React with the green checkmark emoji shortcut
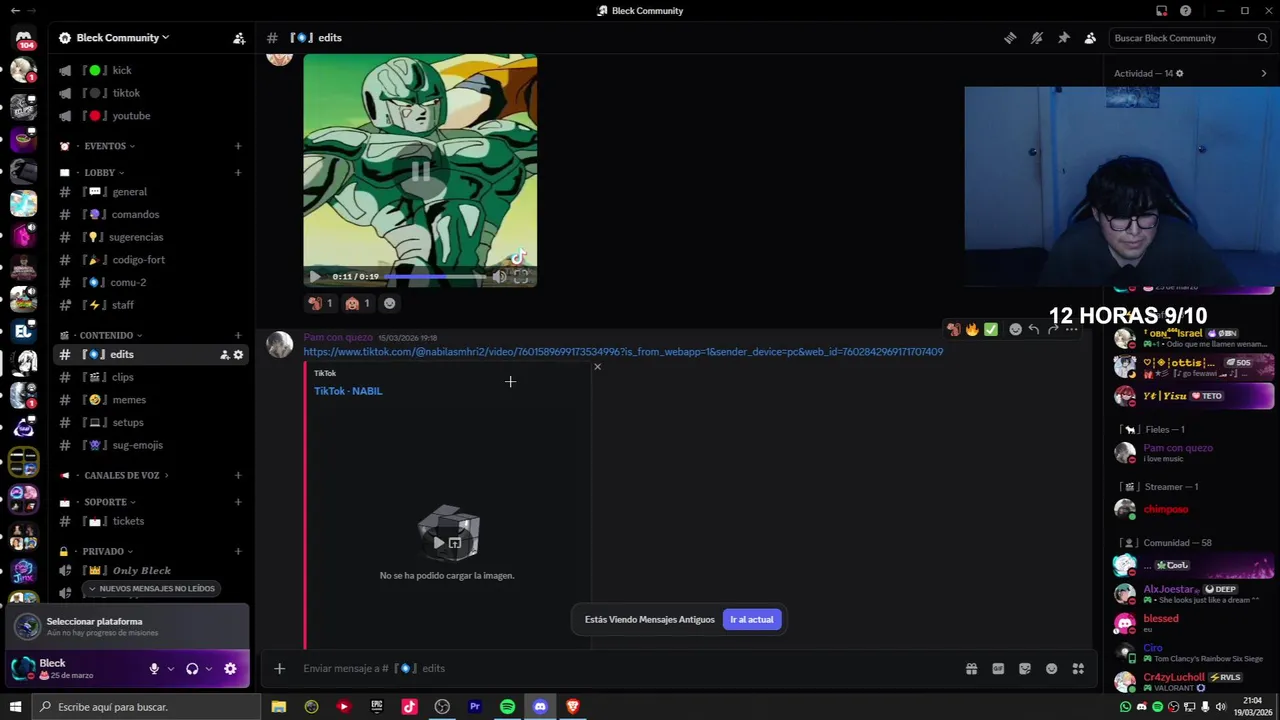1280x720 pixels. tap(990, 329)
